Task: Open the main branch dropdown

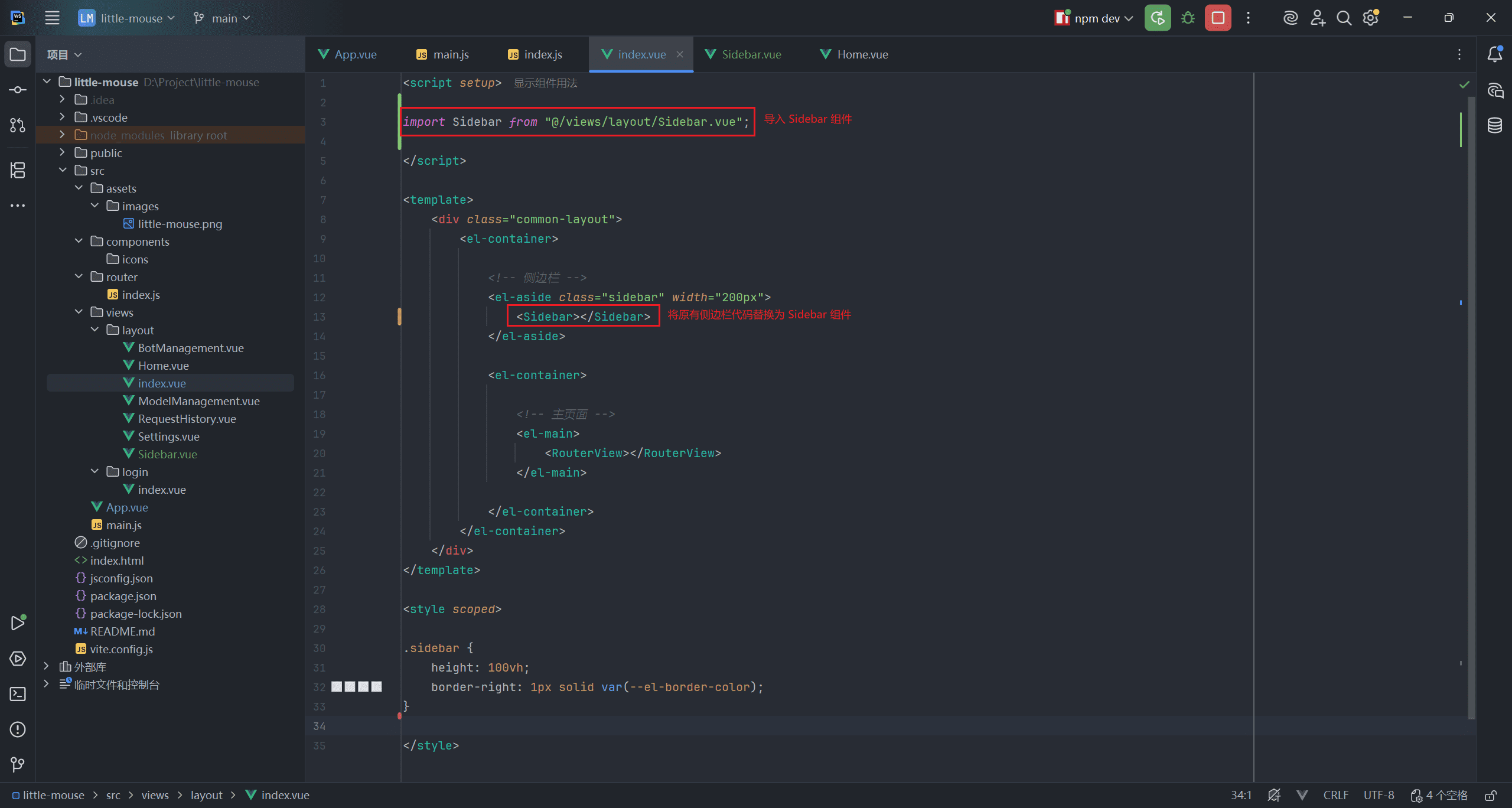Action: pyautogui.click(x=222, y=18)
